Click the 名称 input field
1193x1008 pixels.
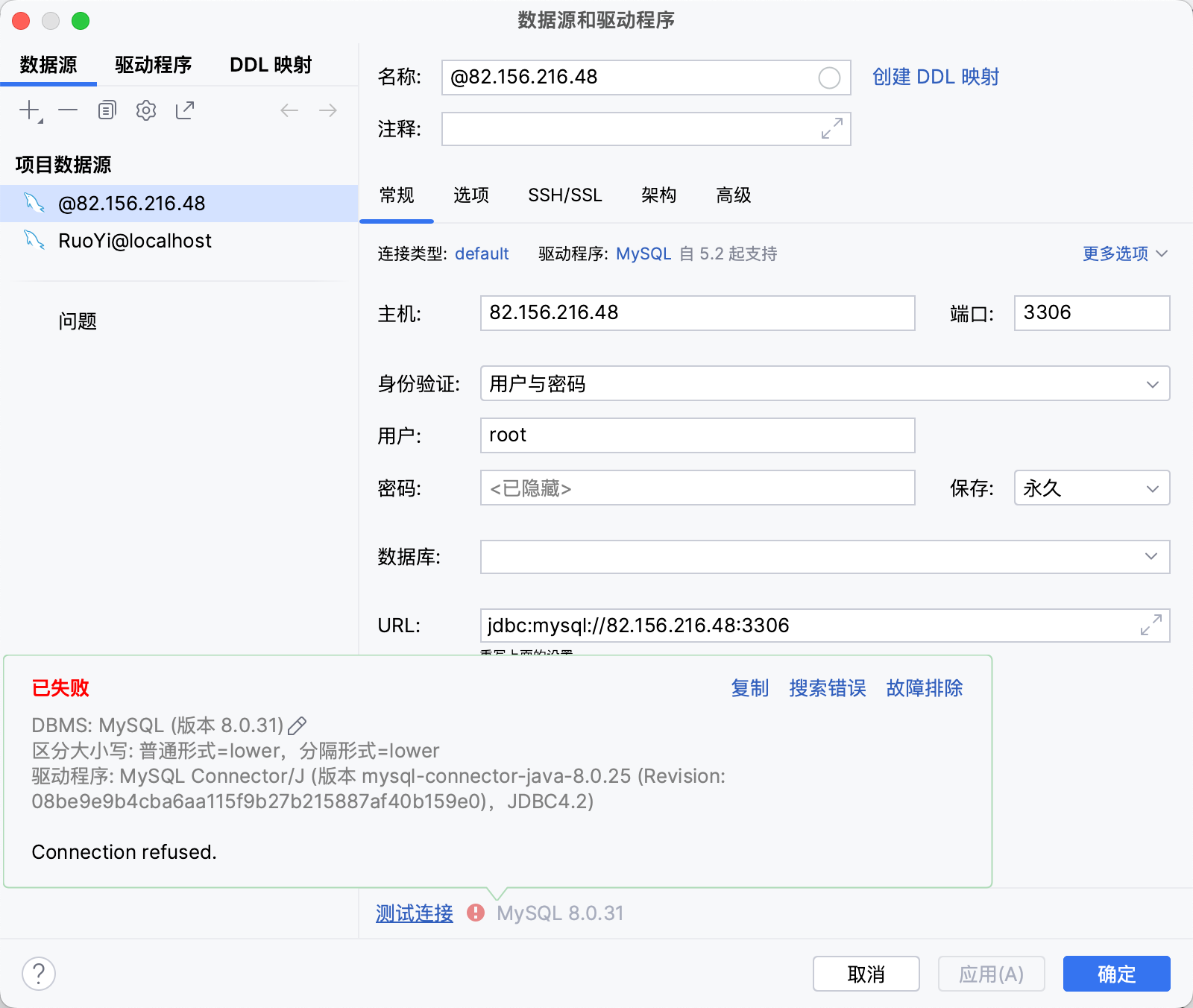pos(646,78)
